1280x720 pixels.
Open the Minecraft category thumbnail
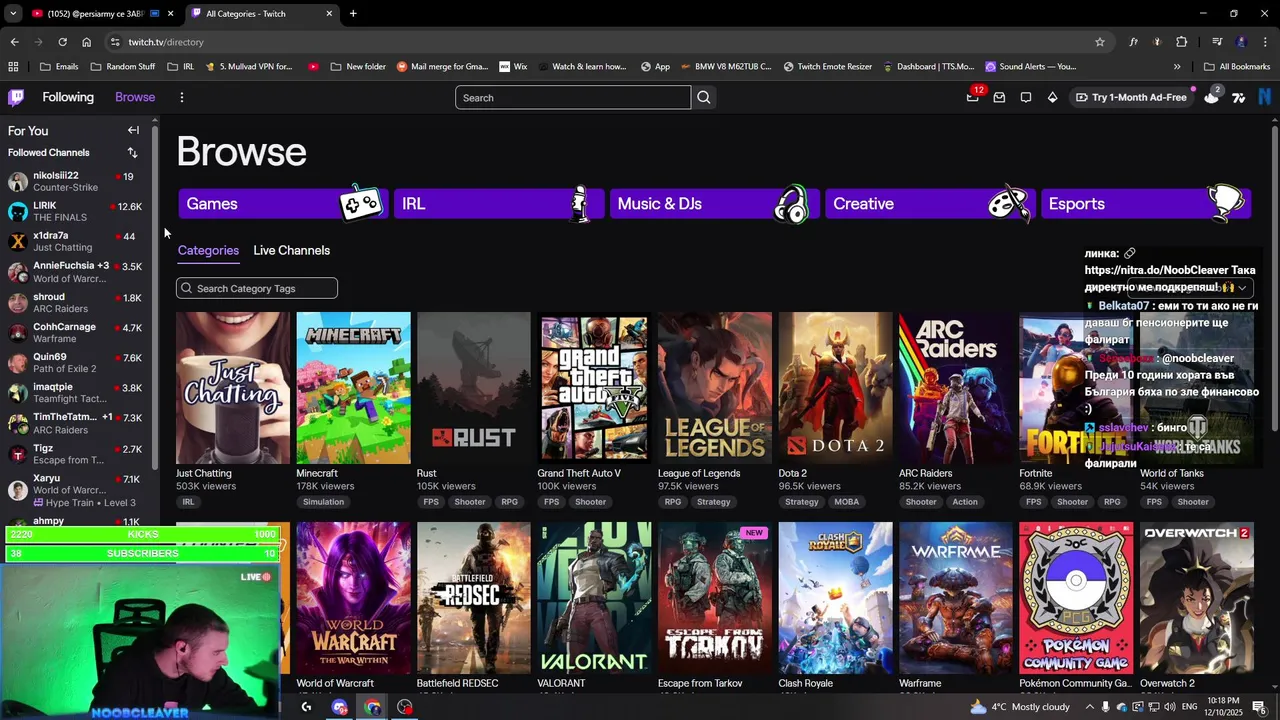(353, 387)
